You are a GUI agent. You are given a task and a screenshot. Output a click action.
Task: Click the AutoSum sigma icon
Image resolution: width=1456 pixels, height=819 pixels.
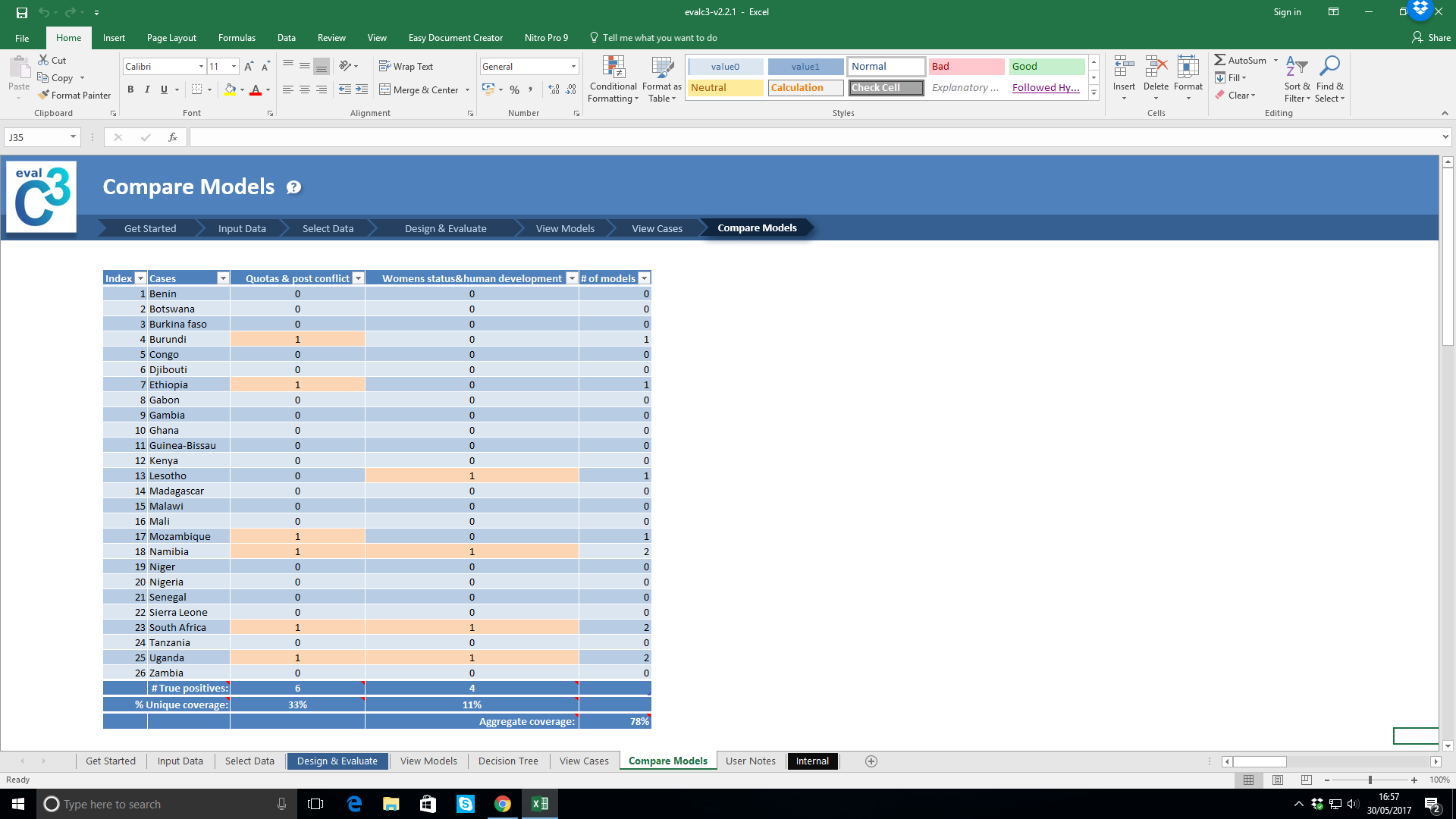[x=1219, y=60]
